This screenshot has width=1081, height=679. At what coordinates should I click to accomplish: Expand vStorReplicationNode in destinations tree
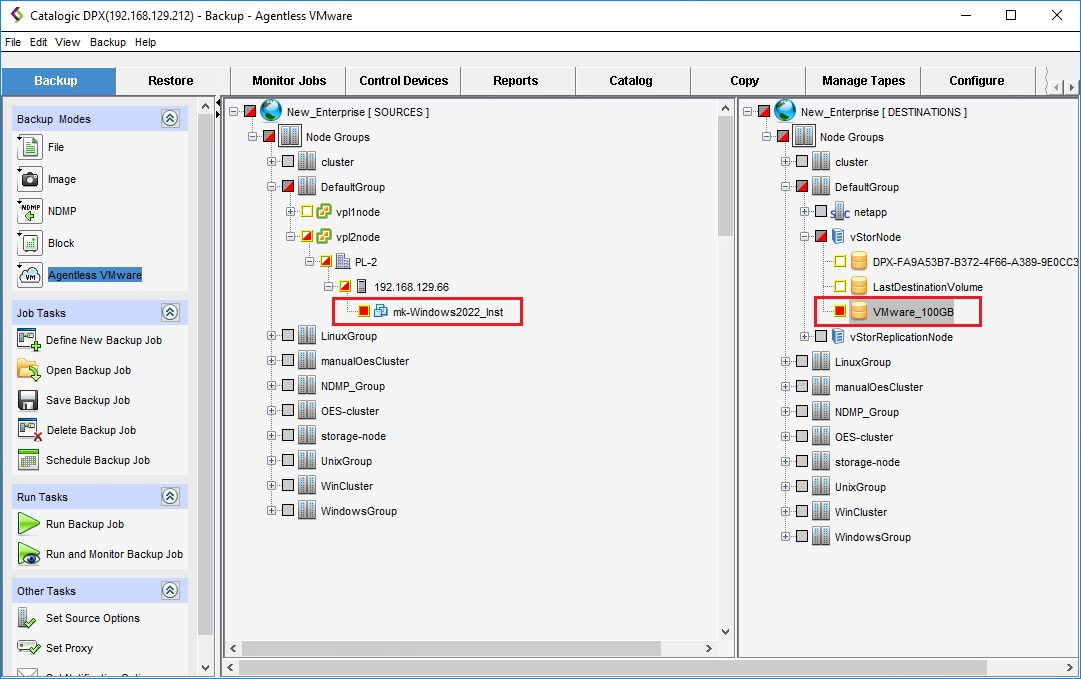(805, 337)
